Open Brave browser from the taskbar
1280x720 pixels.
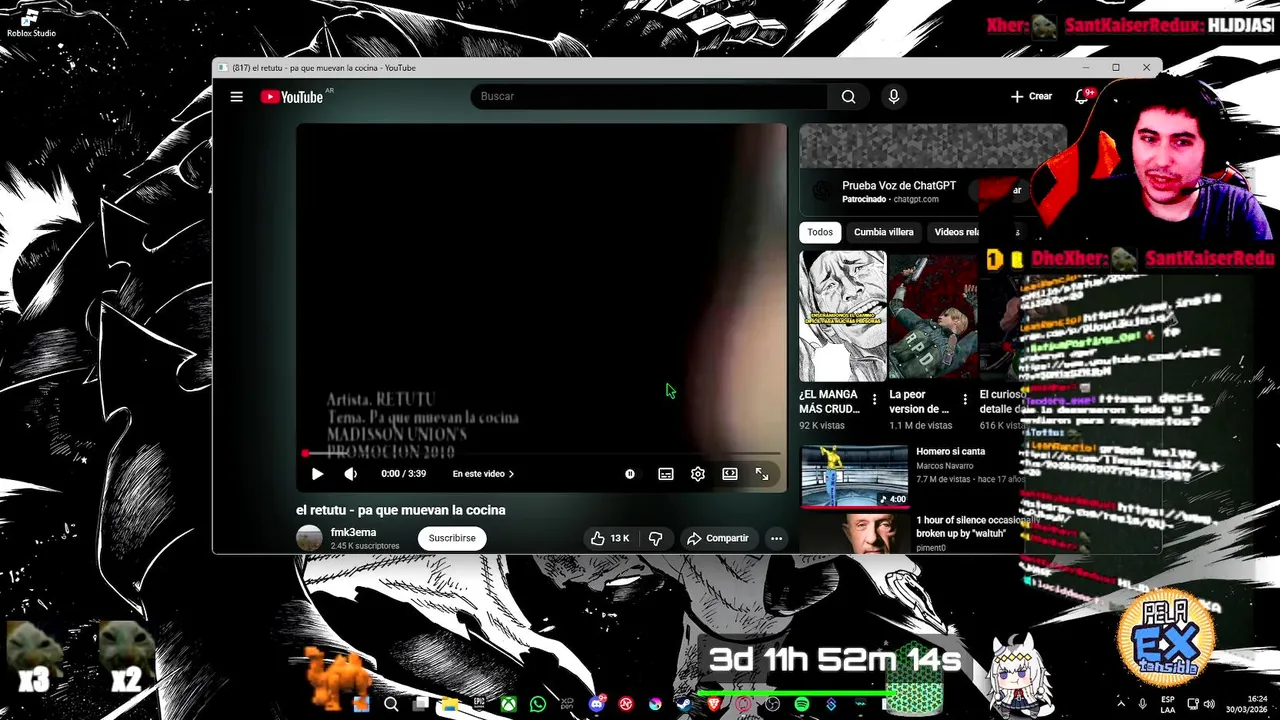pyautogui.click(x=713, y=704)
